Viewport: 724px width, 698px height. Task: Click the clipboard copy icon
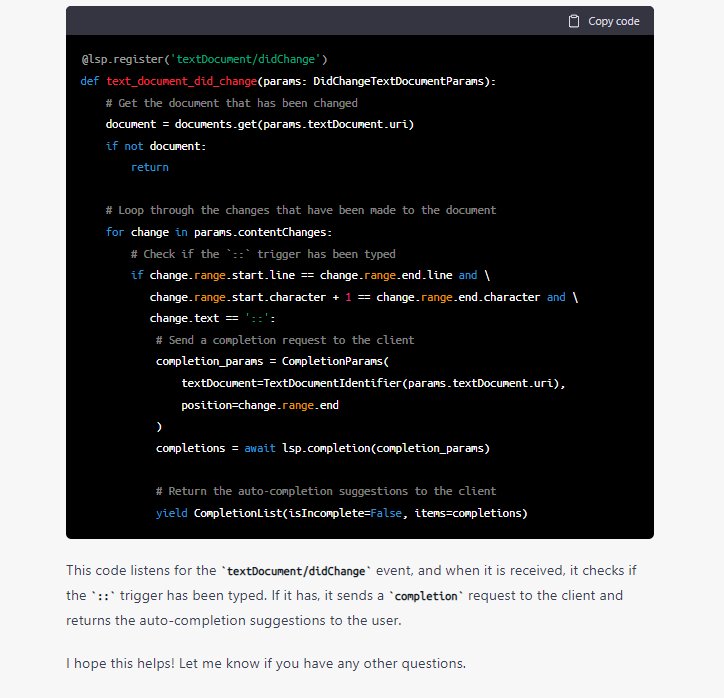click(x=573, y=21)
